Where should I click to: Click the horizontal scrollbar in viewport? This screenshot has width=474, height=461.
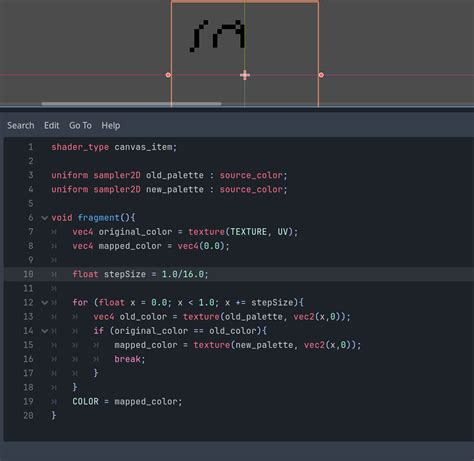click(x=131, y=104)
